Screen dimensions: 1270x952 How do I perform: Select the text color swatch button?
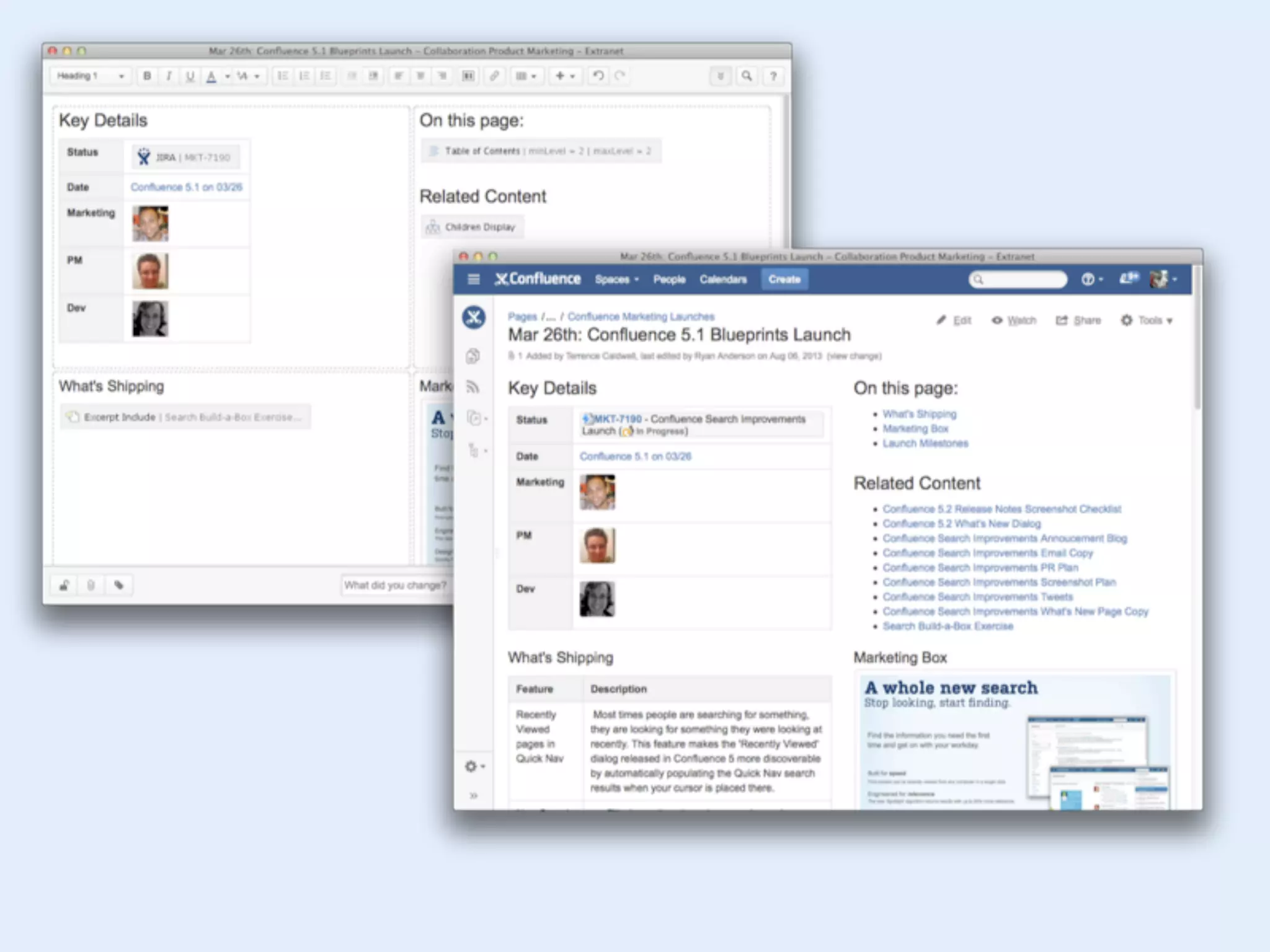pyautogui.click(x=211, y=76)
